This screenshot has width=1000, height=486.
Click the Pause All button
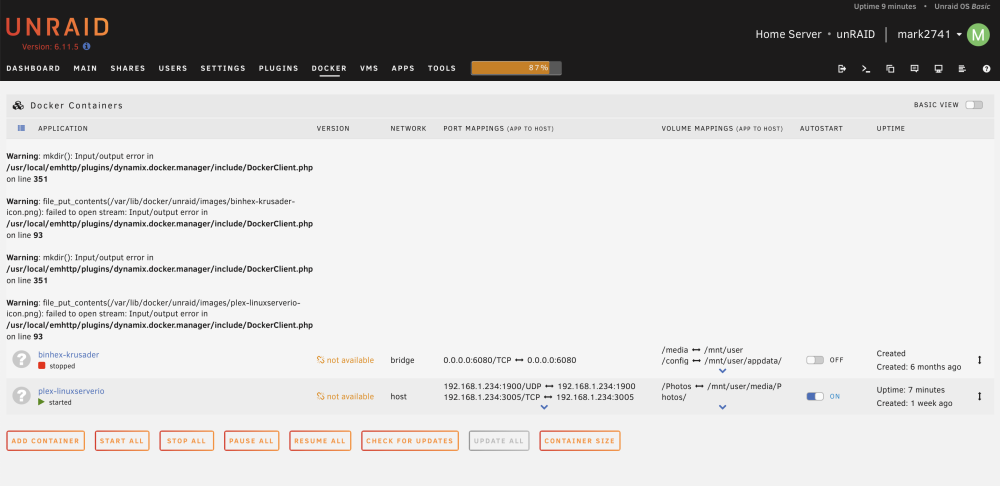tap(251, 441)
